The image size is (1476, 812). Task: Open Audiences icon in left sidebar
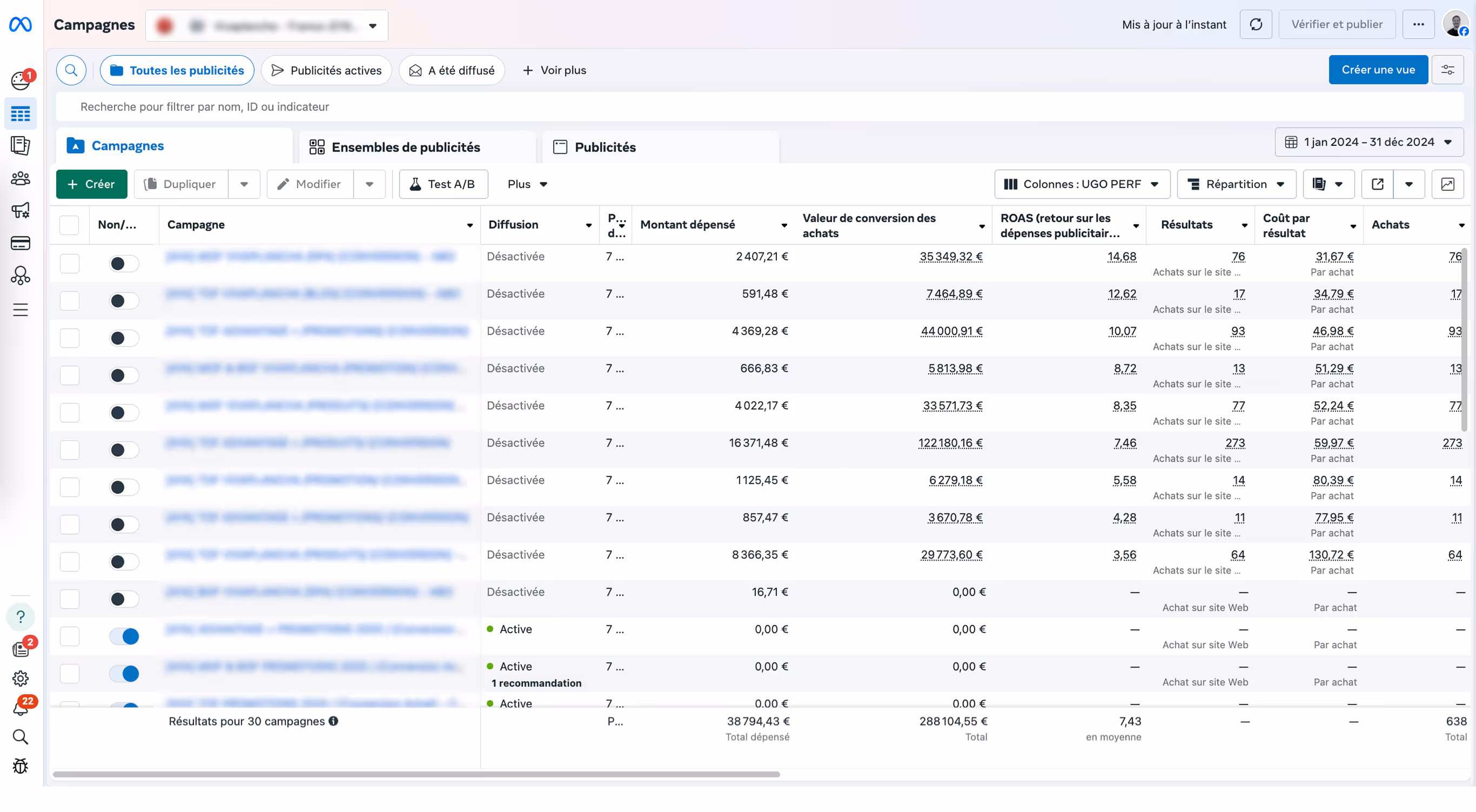(x=21, y=178)
